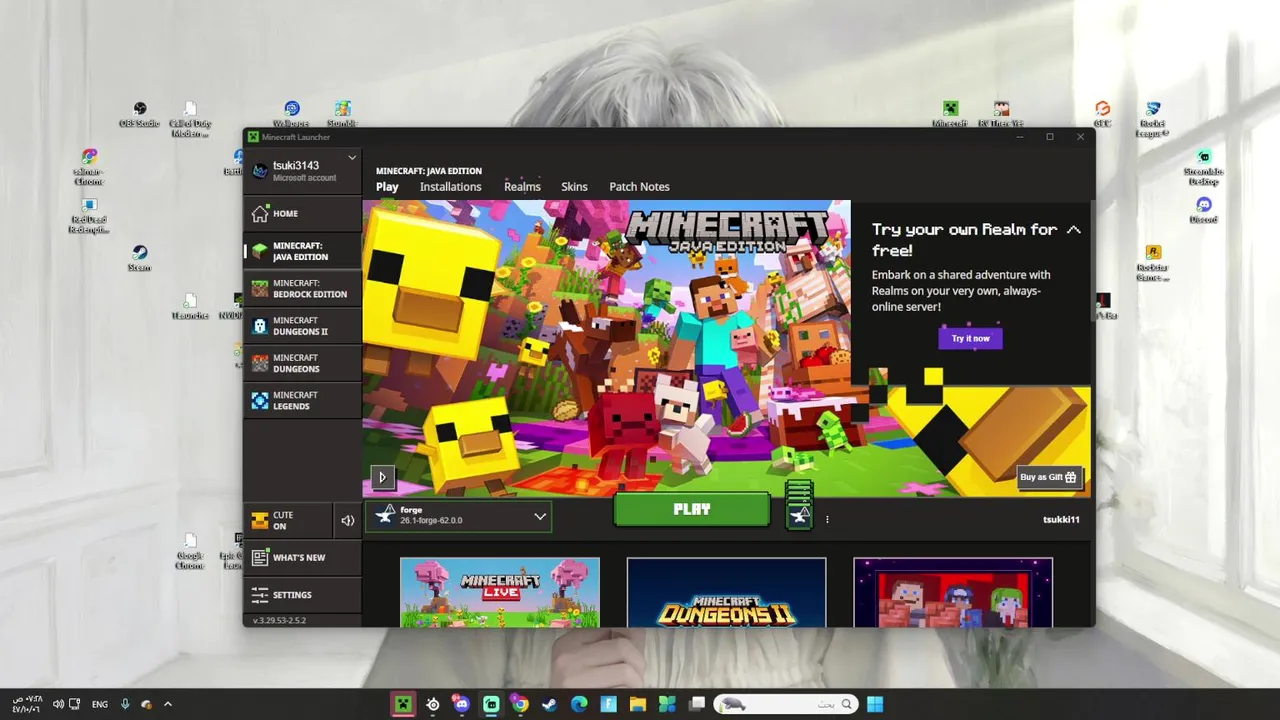
Task: Select Minecraft: Java Edition in sidebar
Action: (302, 251)
